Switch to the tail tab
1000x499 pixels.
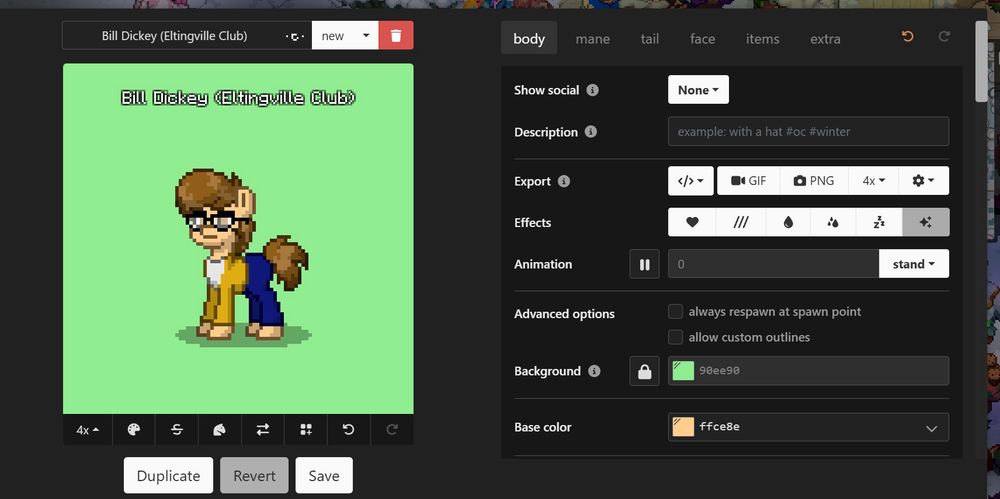pos(650,38)
